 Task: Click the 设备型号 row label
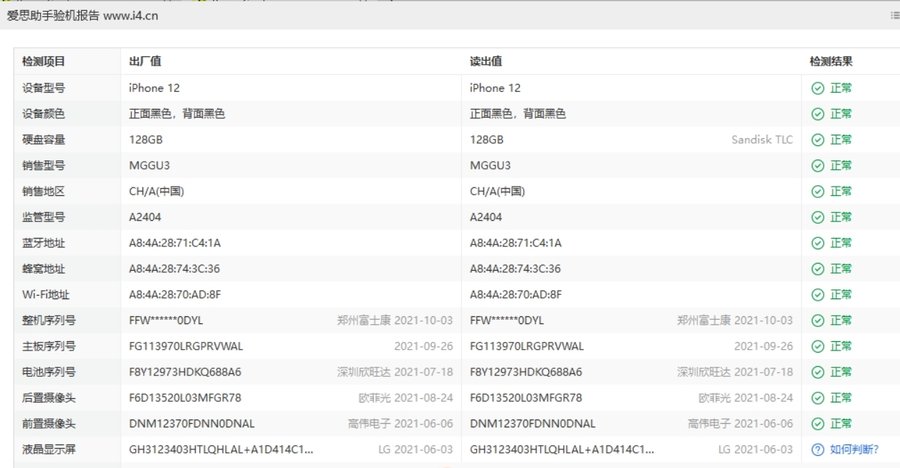click(44, 88)
